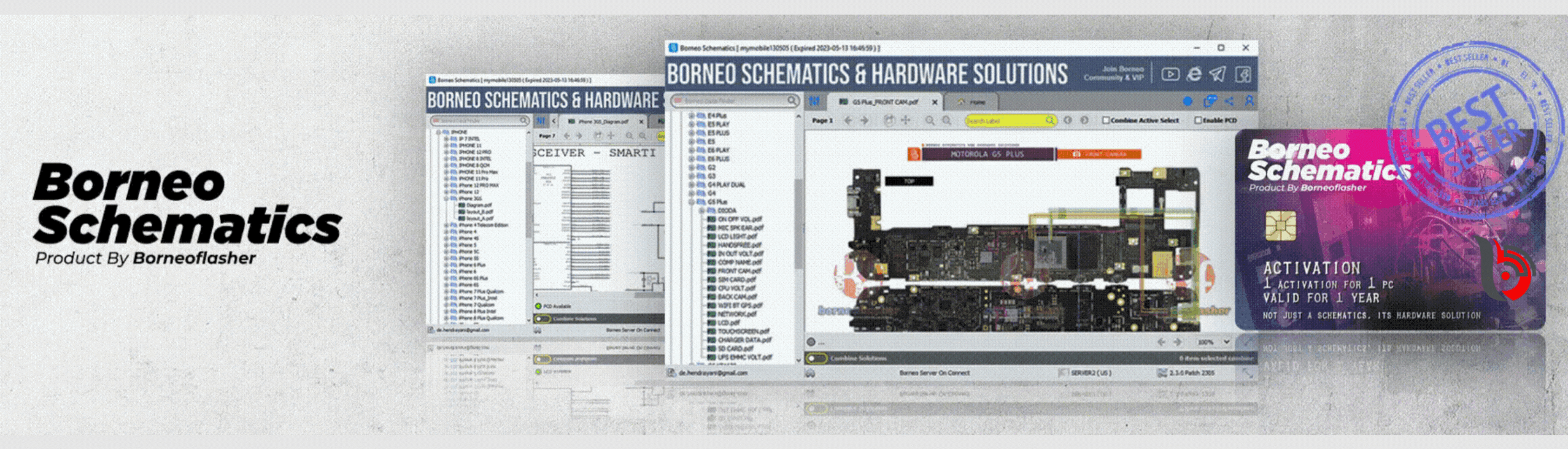
Task: Go to next page with forward arrow
Action: tap(865, 120)
